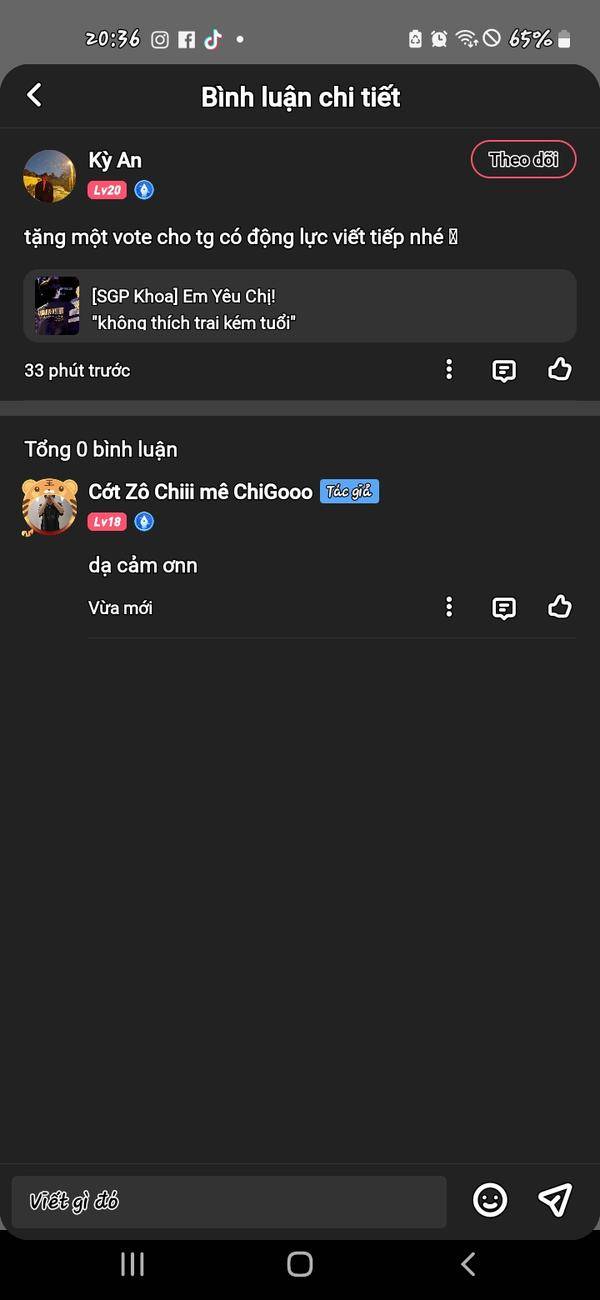Screen dimensions: 600x1300
Task: Follow Kỳ An with Theo dõi button
Action: tap(524, 160)
